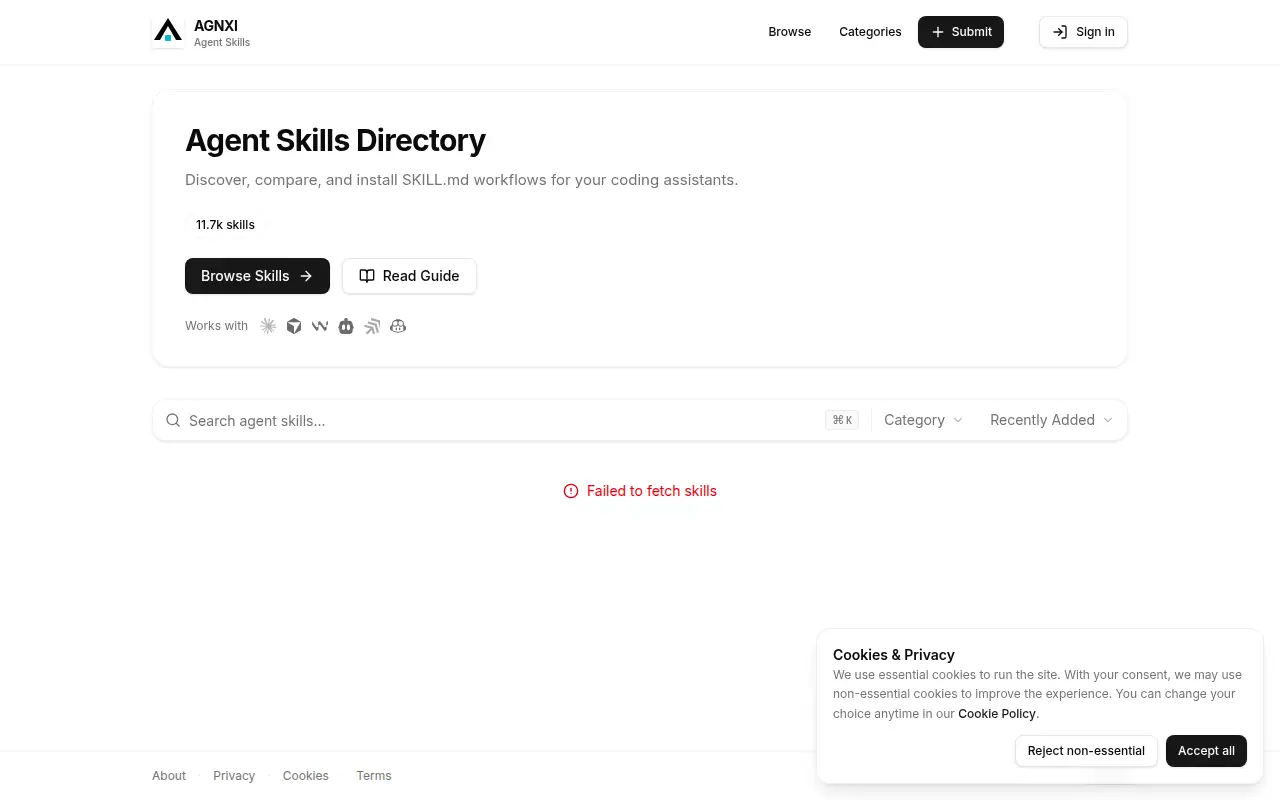
Task: Click the triple arrows icon
Action: click(x=372, y=326)
